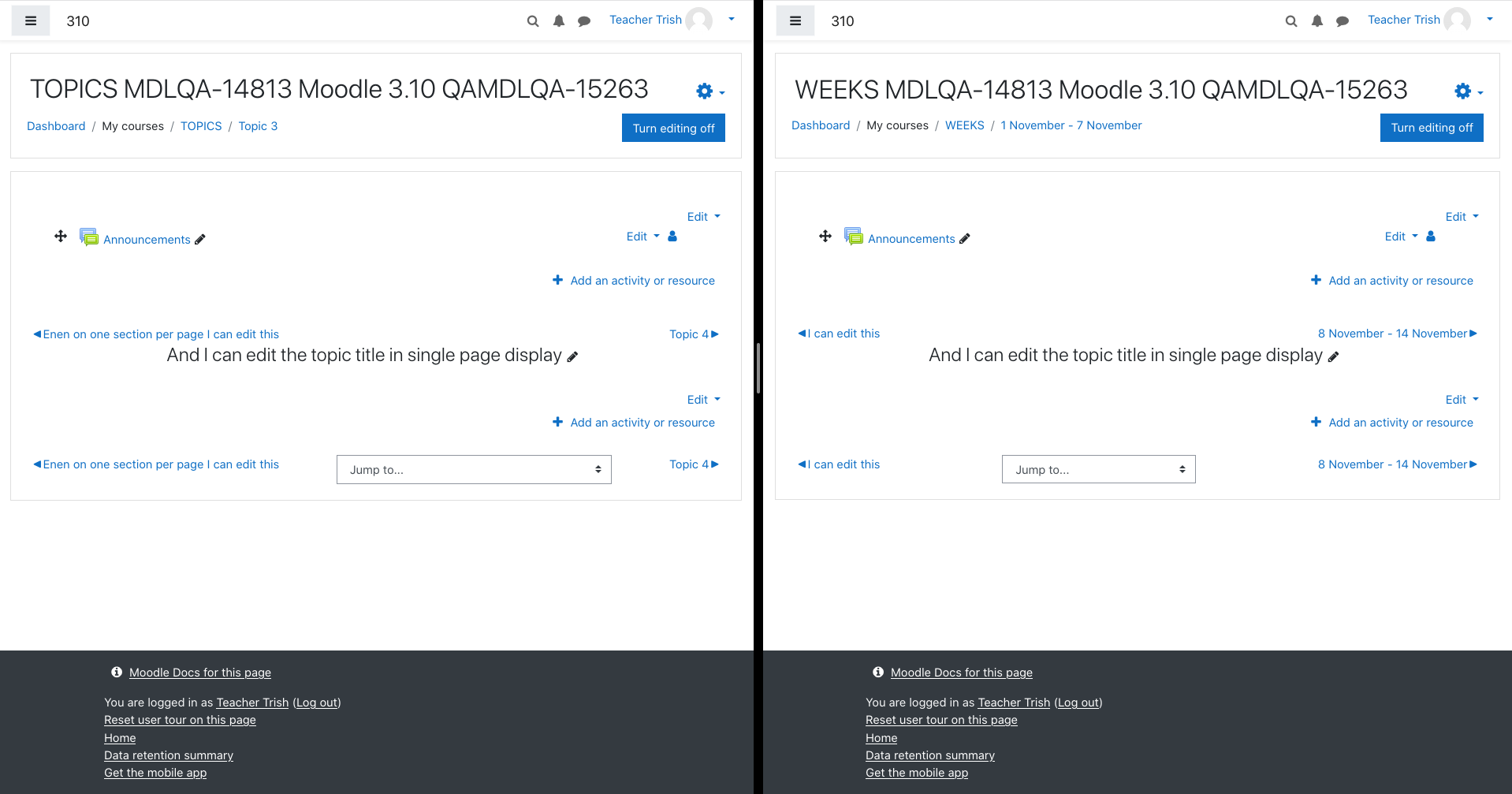This screenshot has width=1512, height=794.
Task: Click assign roles user icon in WEEKS window
Action: (x=1431, y=236)
